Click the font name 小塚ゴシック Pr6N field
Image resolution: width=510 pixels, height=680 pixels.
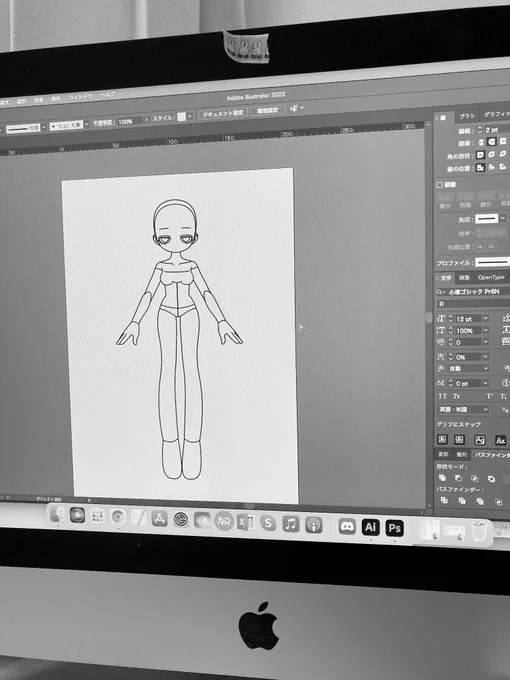[473, 291]
